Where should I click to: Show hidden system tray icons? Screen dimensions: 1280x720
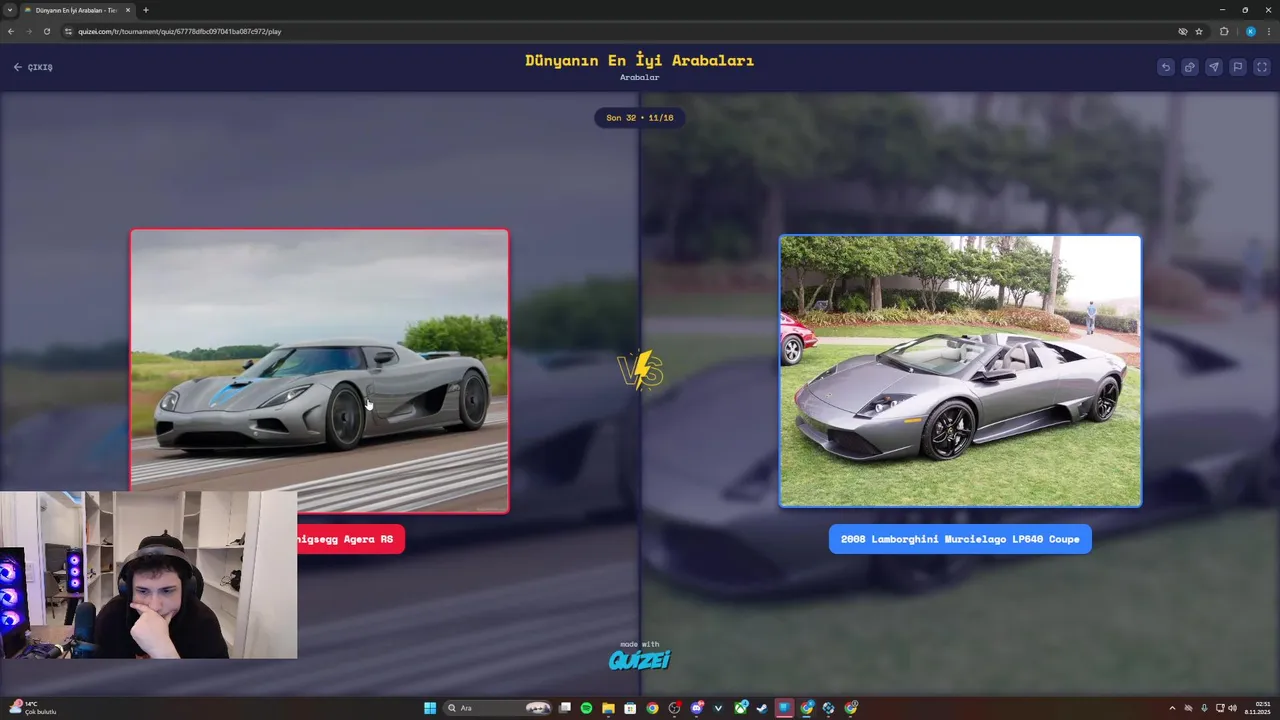point(1172,708)
